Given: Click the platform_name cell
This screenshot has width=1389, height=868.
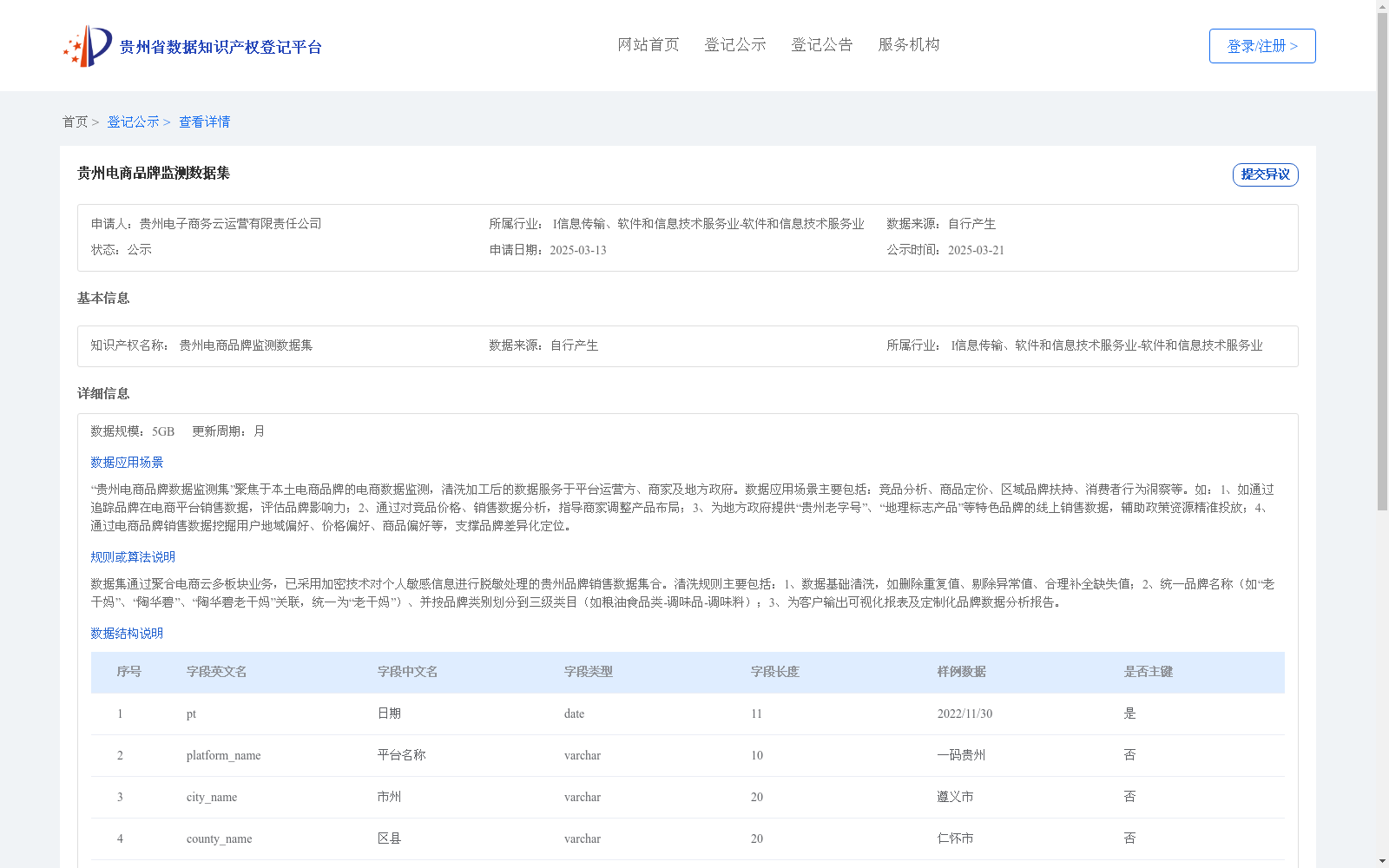Looking at the screenshot, I should point(224,756).
